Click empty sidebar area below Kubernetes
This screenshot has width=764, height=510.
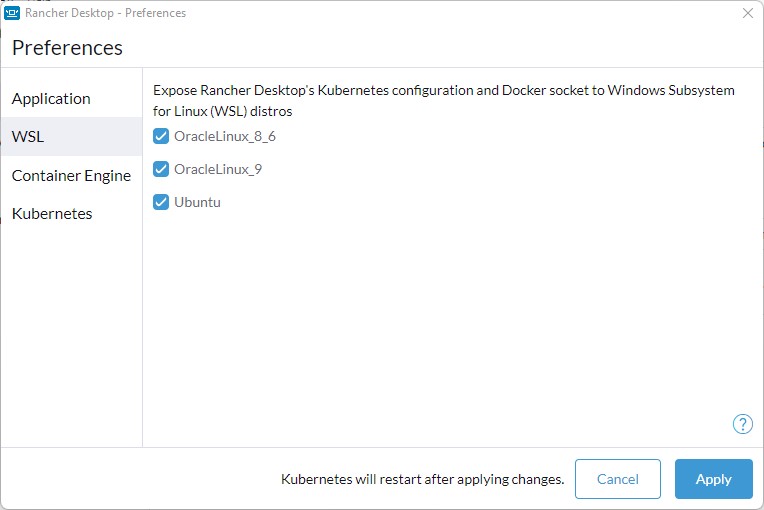(x=72, y=336)
